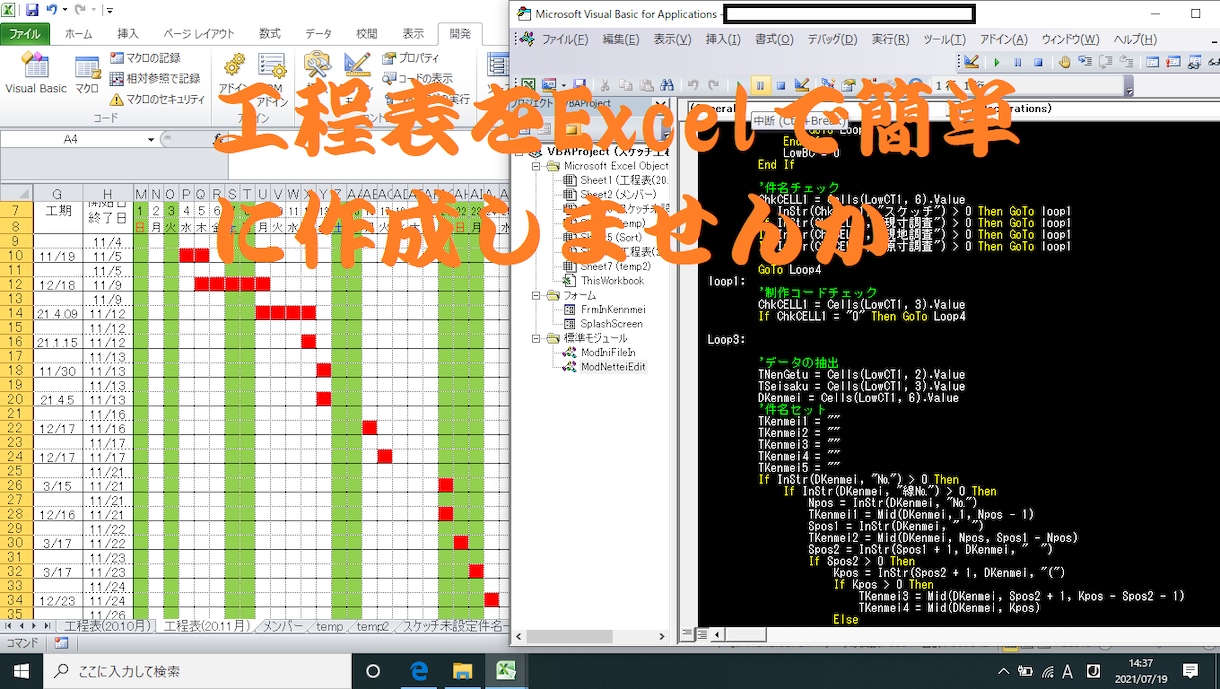This screenshot has width=1220, height=689.
Task: Open Immediate window icon on Debug toolbar
Action: [1173, 61]
